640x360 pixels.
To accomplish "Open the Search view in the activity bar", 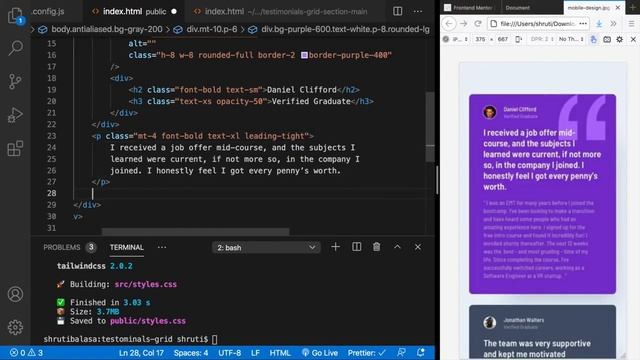I will coord(15,48).
